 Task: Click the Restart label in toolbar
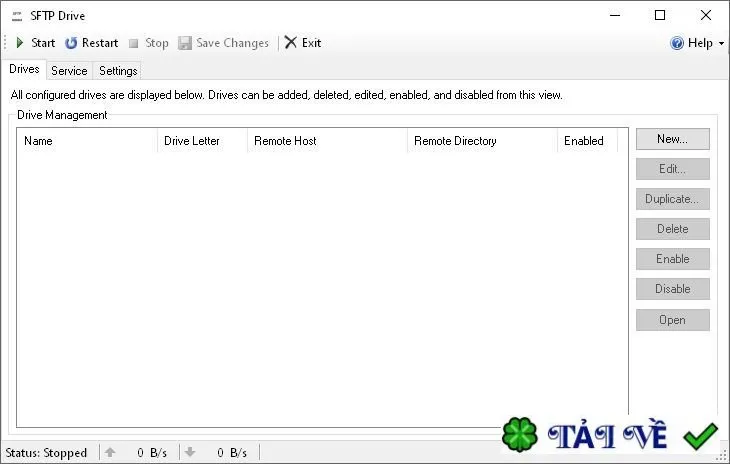[x=100, y=43]
